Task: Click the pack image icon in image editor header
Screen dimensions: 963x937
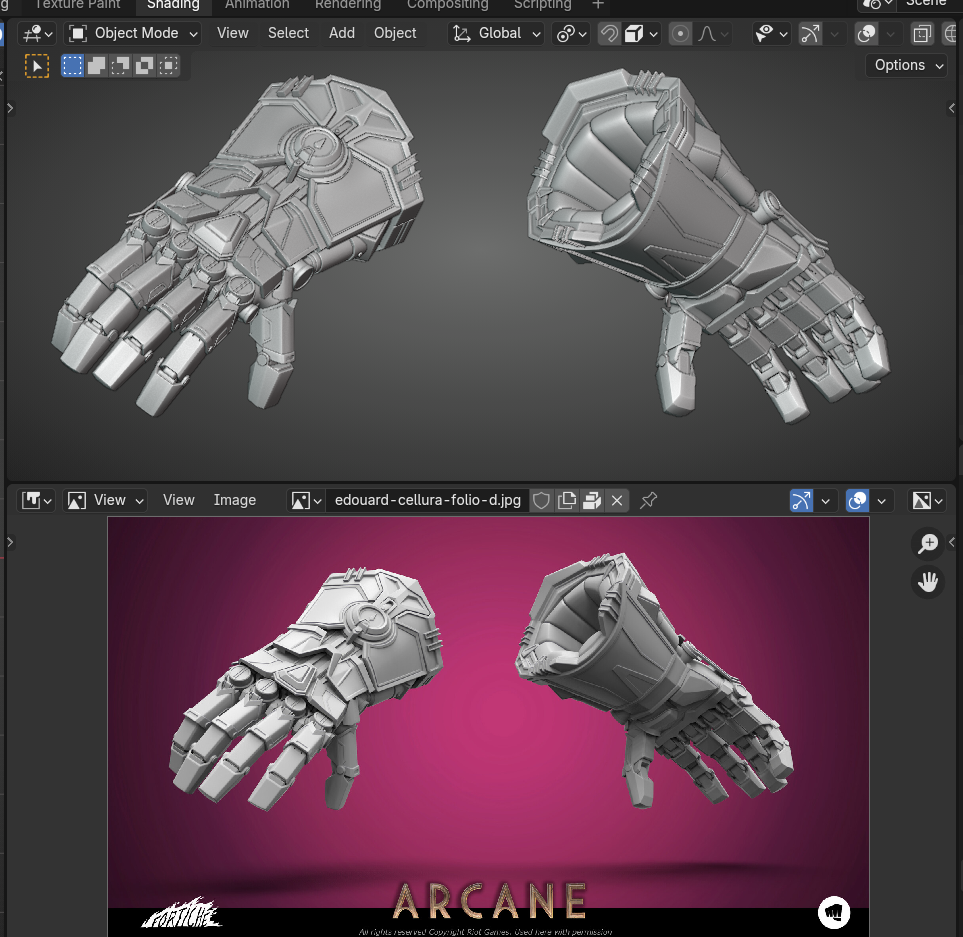Action: tap(591, 500)
